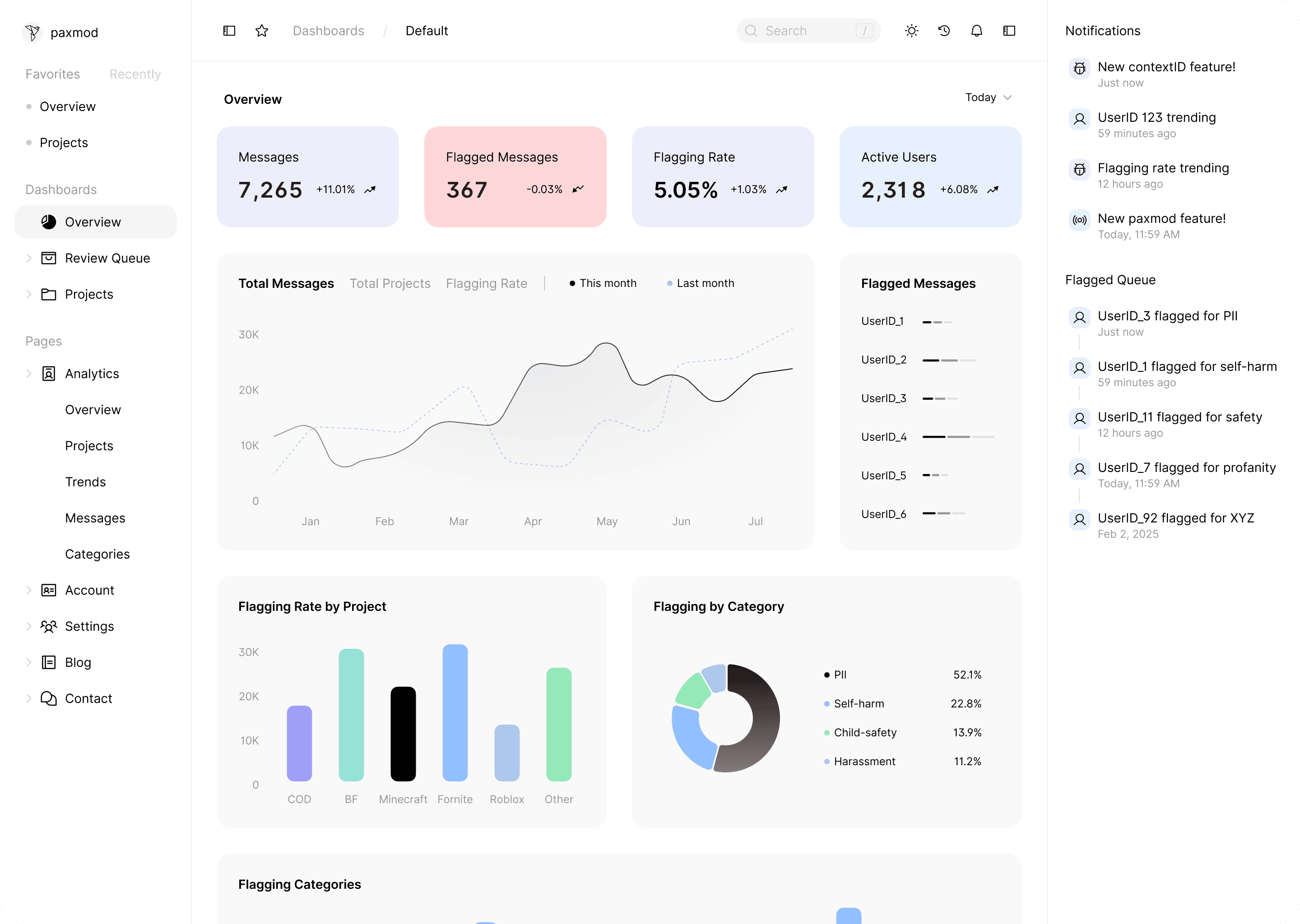The width and height of the screenshot is (1300, 924).
Task: Click the black Minecraft bar in the chart
Action: [403, 734]
